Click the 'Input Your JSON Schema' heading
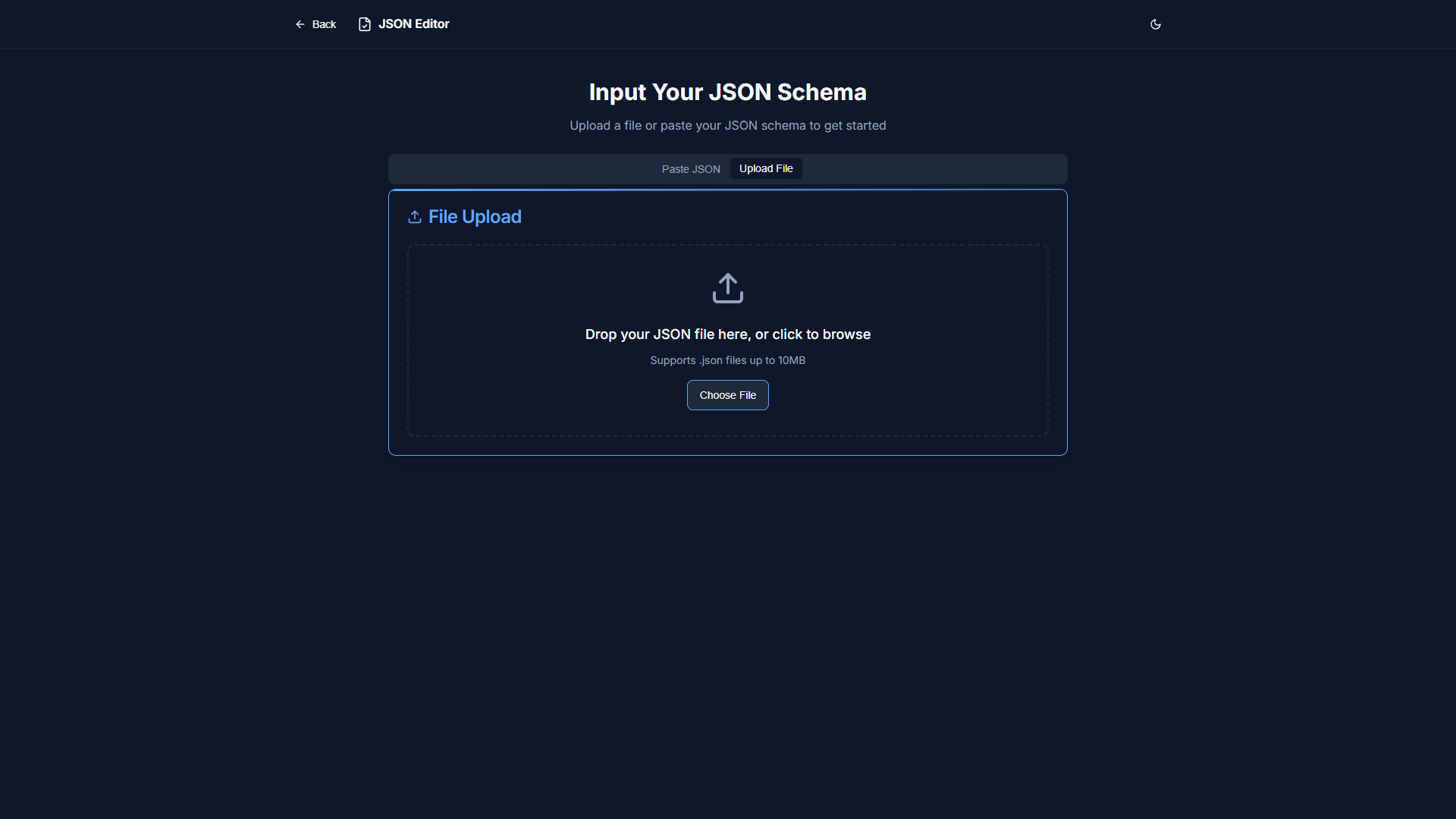The image size is (1456, 819). pos(727,93)
